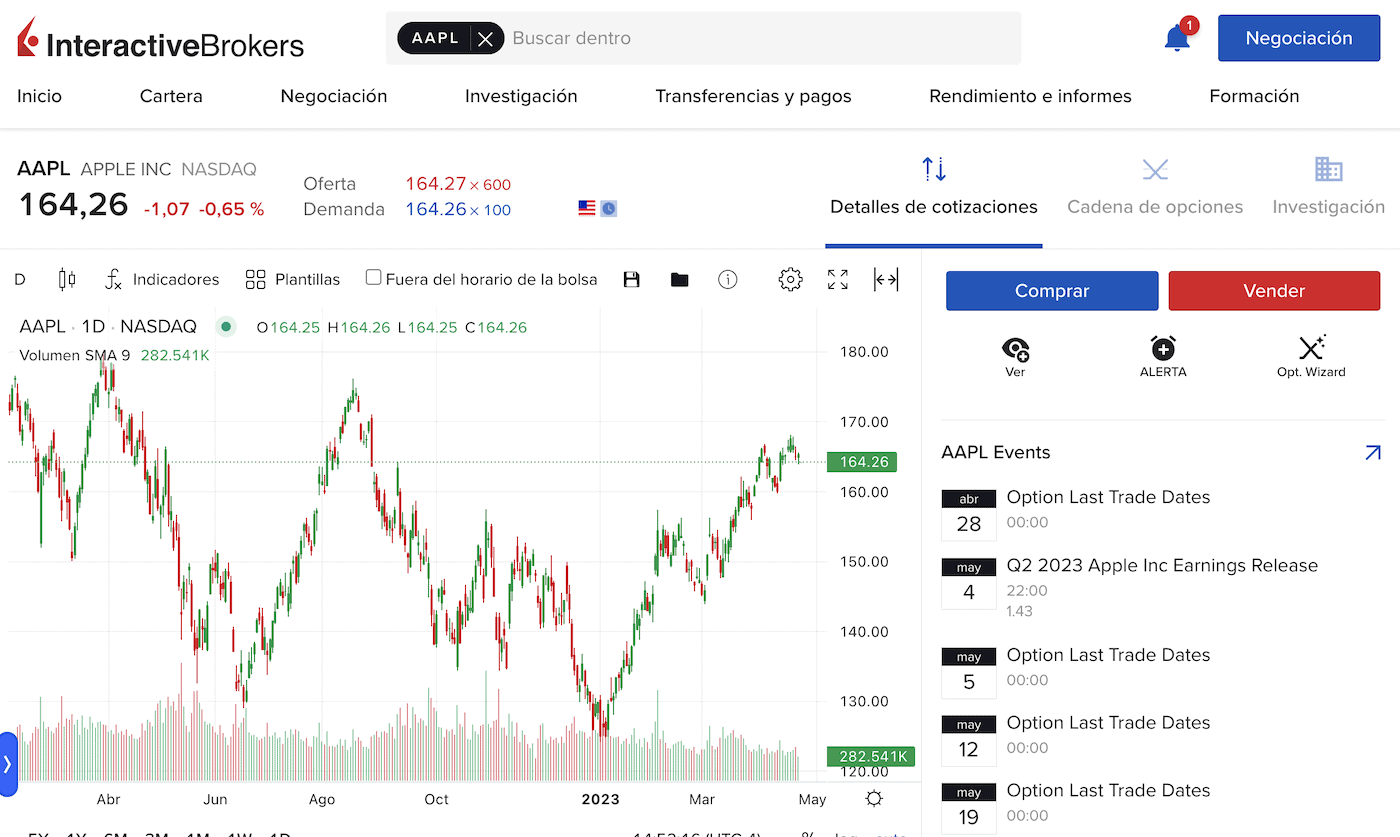Open the D interval dropdown
1400x837 pixels.
[x=20, y=280]
